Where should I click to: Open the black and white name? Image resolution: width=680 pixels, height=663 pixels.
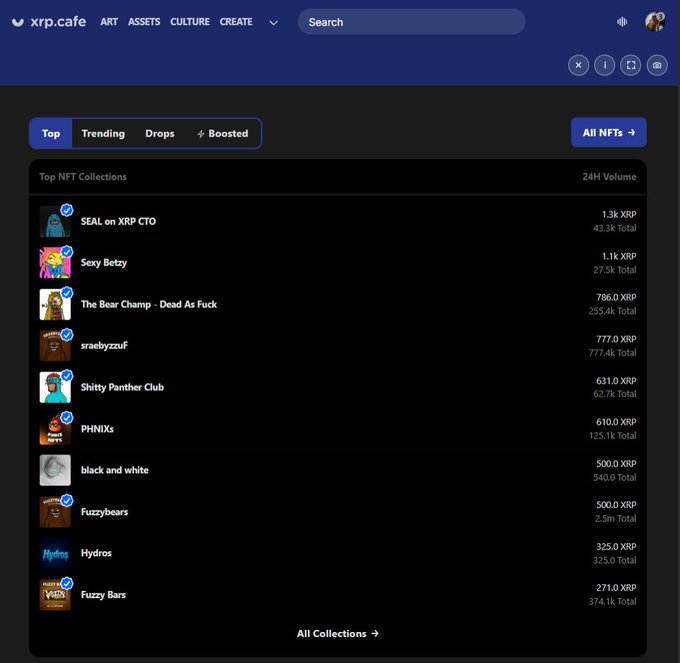pyautogui.click(x=114, y=470)
